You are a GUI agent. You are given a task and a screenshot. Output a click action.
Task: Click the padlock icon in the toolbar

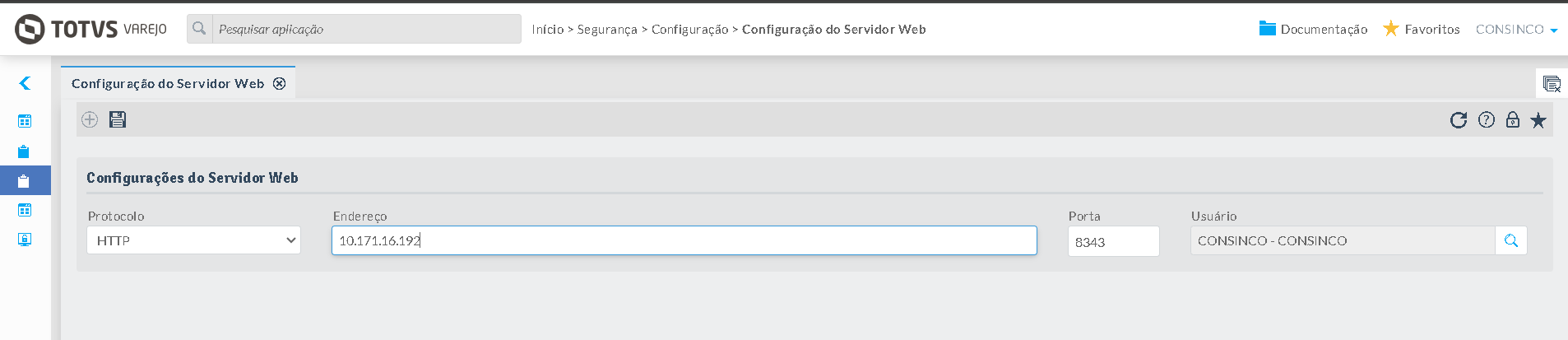coord(1512,120)
